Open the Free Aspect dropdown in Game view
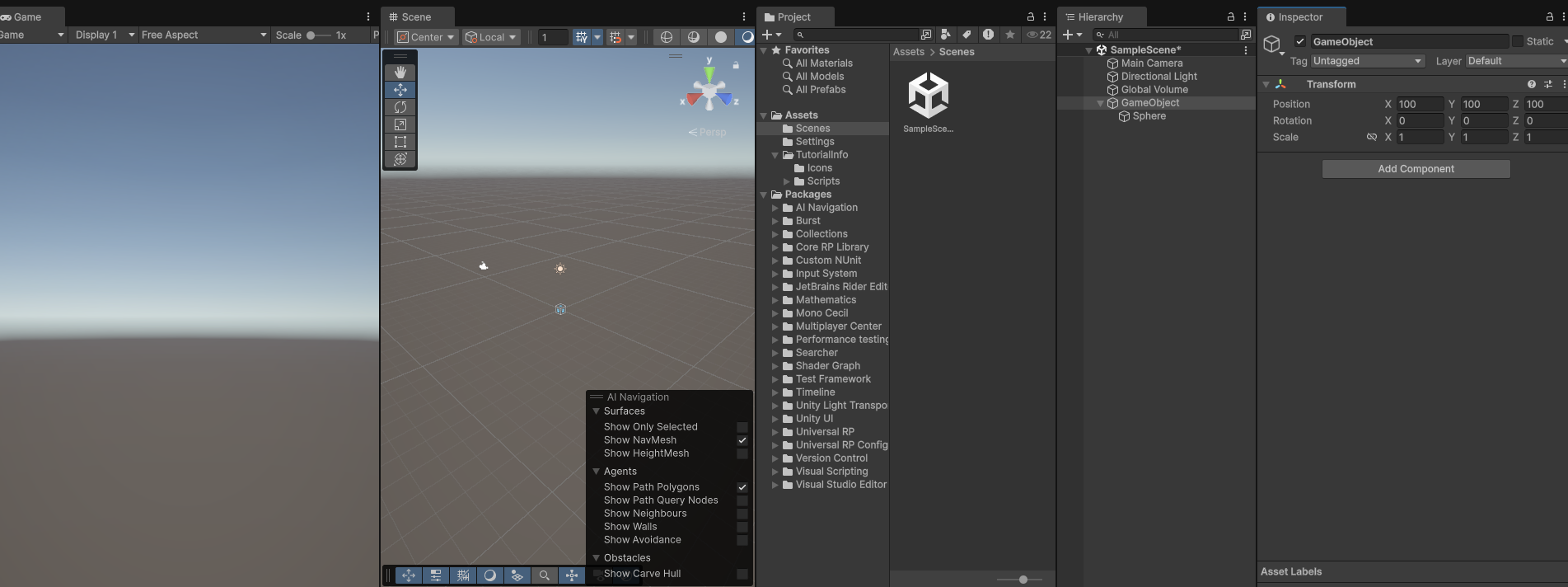1568x587 pixels. pyautogui.click(x=204, y=35)
